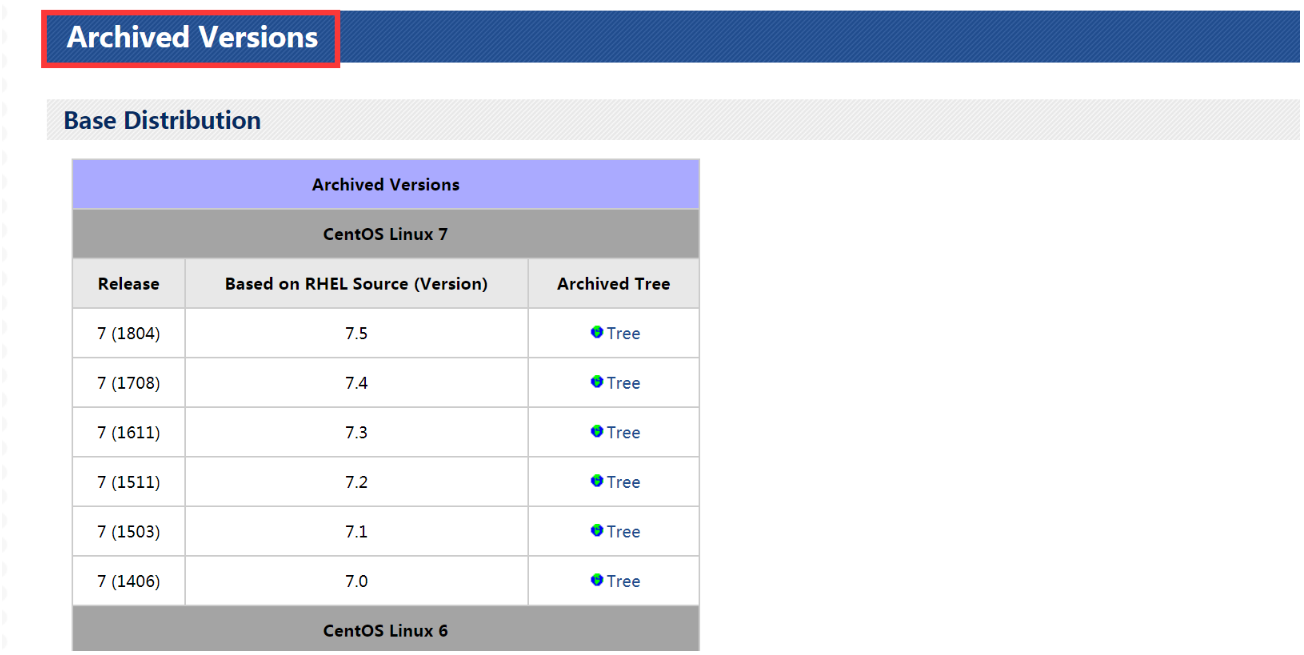Click the CentOS Linux 7 table heading
The image size is (1304, 655).
click(386, 234)
